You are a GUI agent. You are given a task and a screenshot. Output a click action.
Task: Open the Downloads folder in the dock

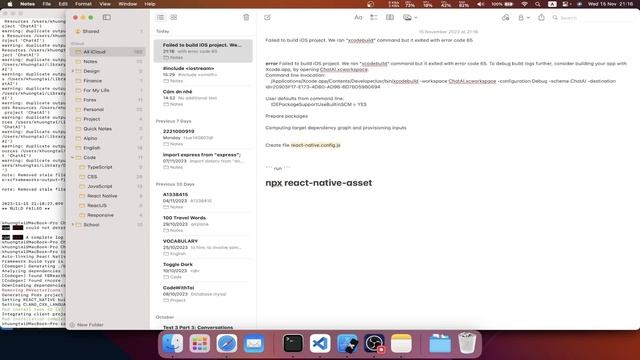coord(440,343)
